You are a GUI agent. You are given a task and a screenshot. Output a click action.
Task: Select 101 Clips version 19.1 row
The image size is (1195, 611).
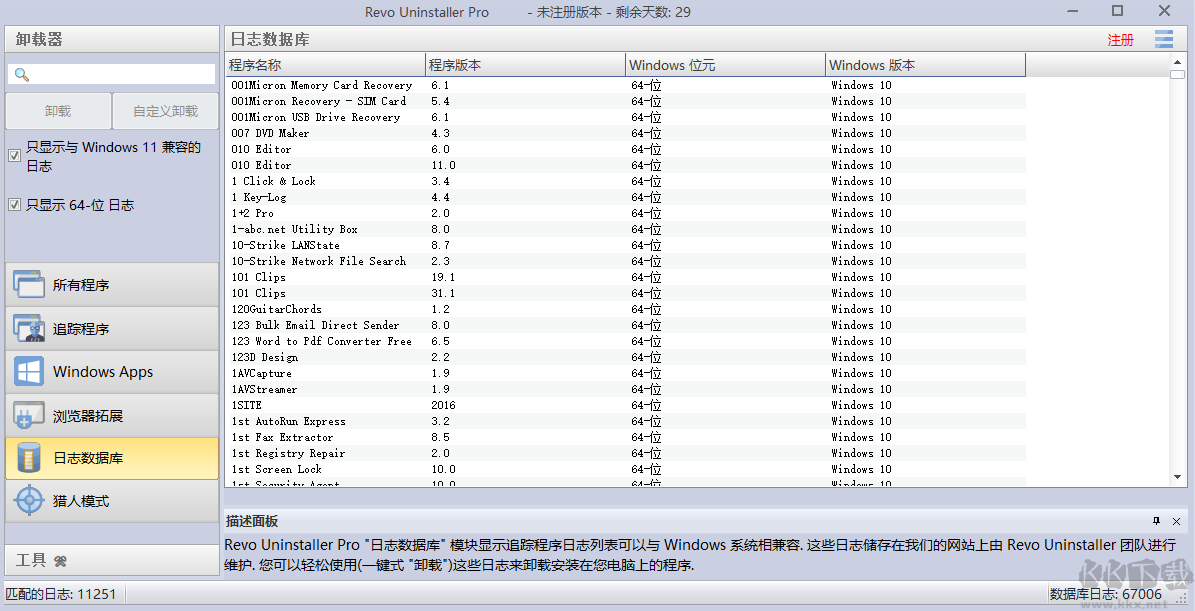pos(626,277)
